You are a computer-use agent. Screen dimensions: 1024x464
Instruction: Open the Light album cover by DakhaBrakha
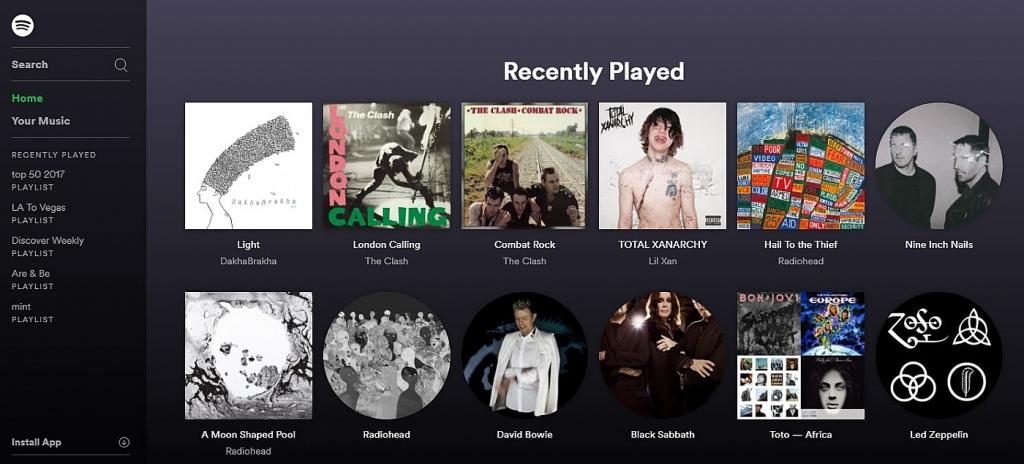click(x=248, y=165)
